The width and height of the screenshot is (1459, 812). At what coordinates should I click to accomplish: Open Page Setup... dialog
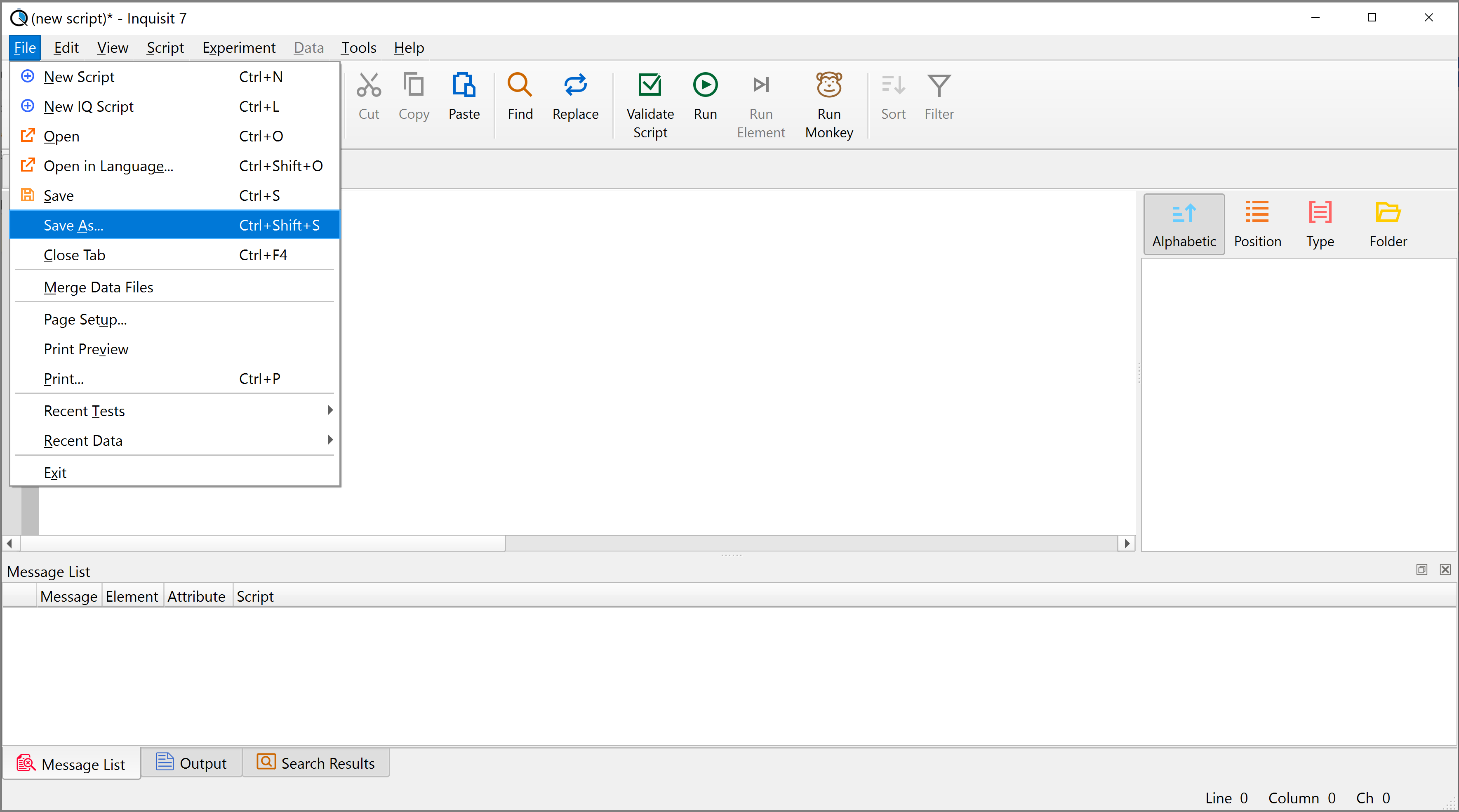(x=174, y=319)
